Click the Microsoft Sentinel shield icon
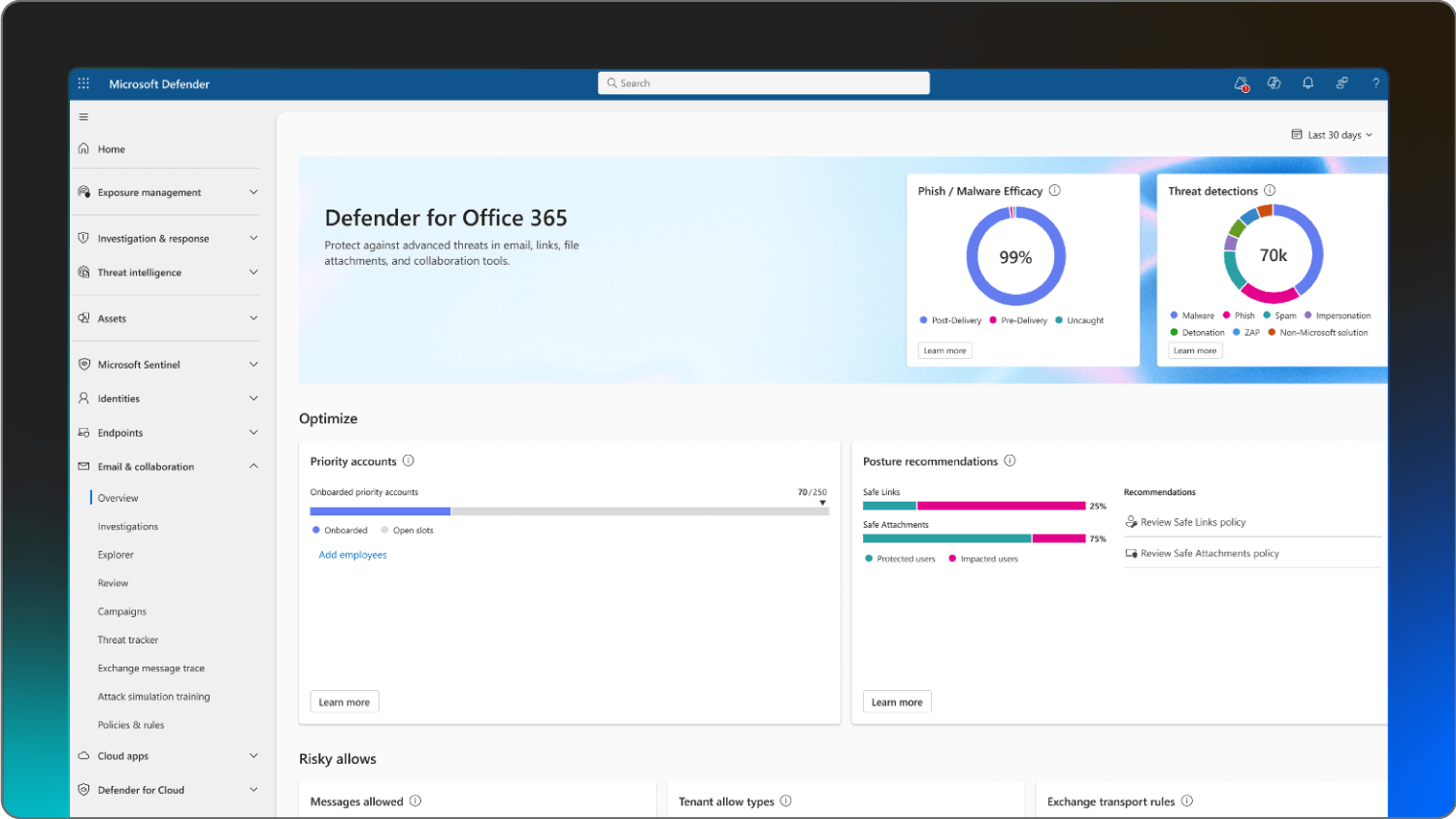The width and height of the screenshot is (1456, 819). tap(84, 364)
